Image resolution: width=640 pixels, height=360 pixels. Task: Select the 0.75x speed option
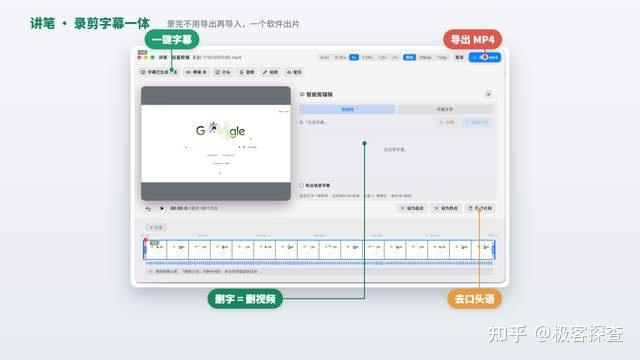[x=340, y=58]
